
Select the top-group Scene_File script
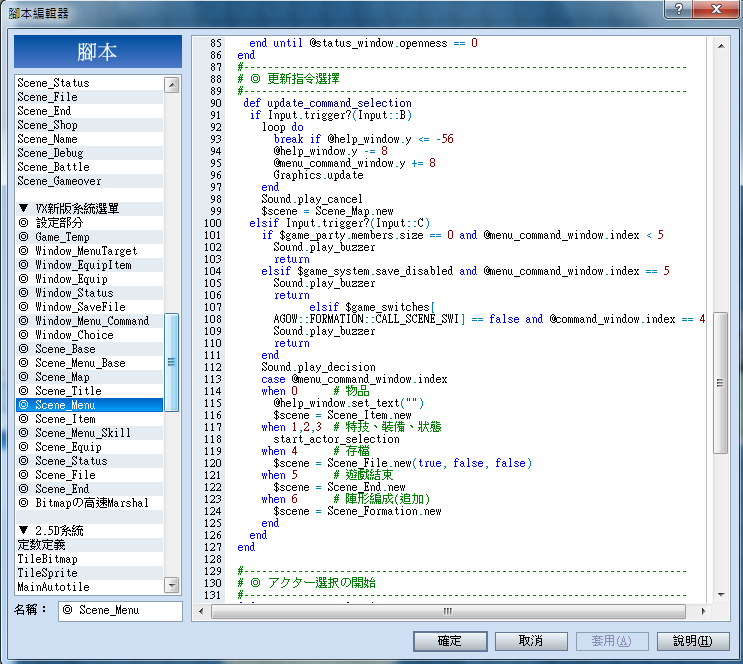[90, 97]
